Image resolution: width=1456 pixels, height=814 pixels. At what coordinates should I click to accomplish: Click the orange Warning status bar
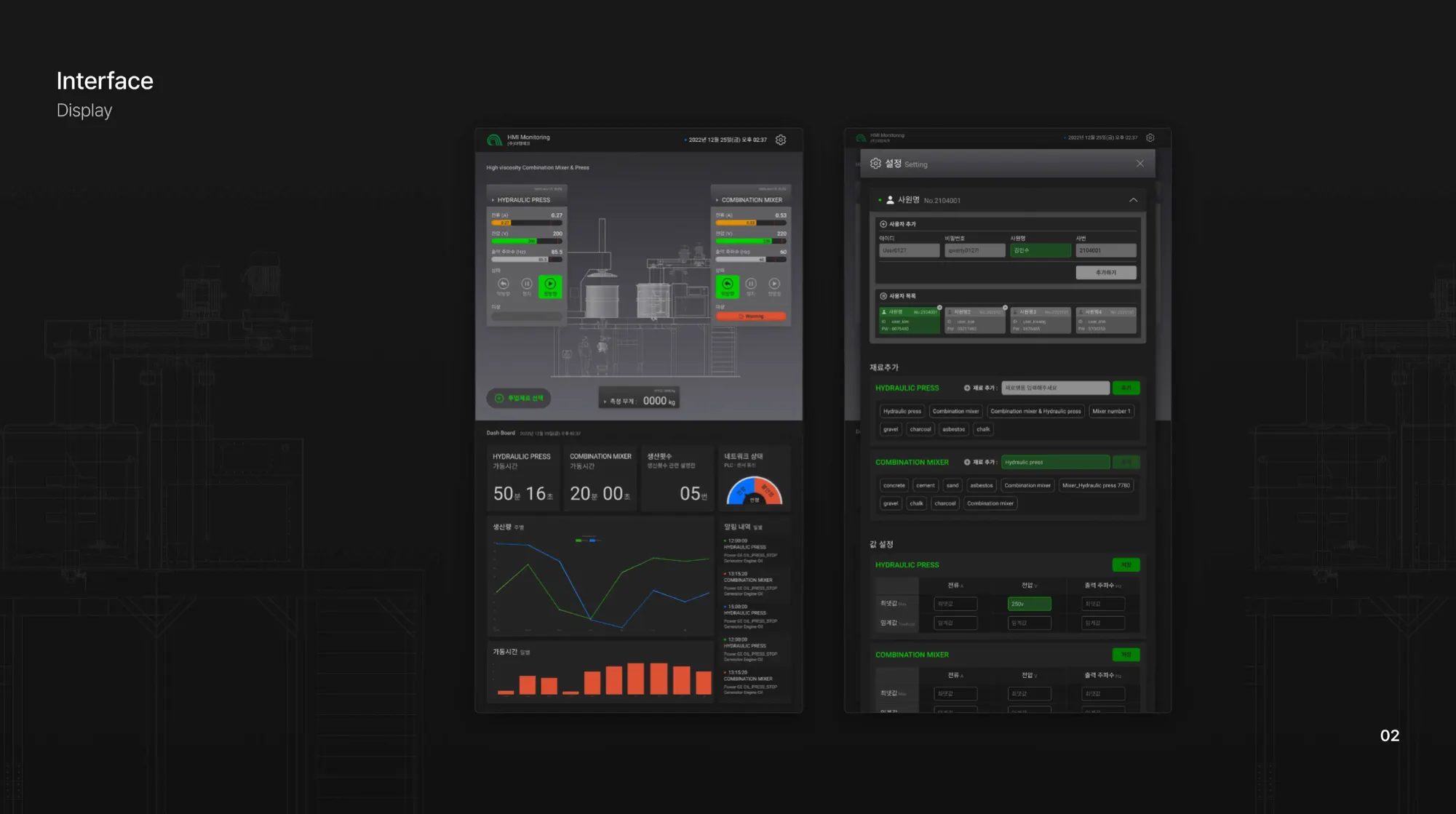pyautogui.click(x=751, y=316)
